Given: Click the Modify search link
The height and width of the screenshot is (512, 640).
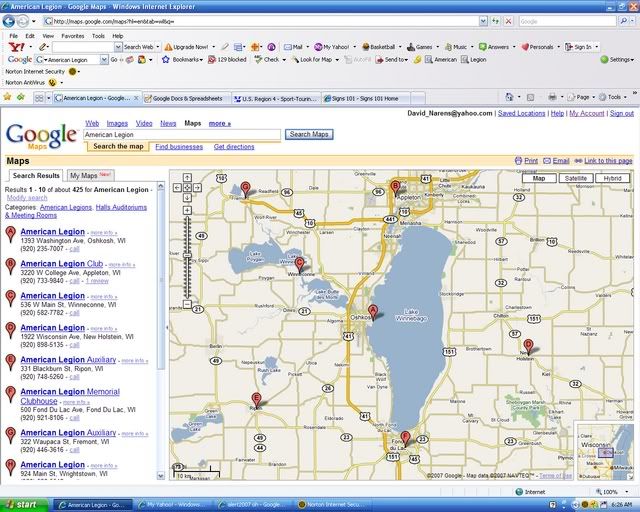Looking at the screenshot, I should point(27,198).
